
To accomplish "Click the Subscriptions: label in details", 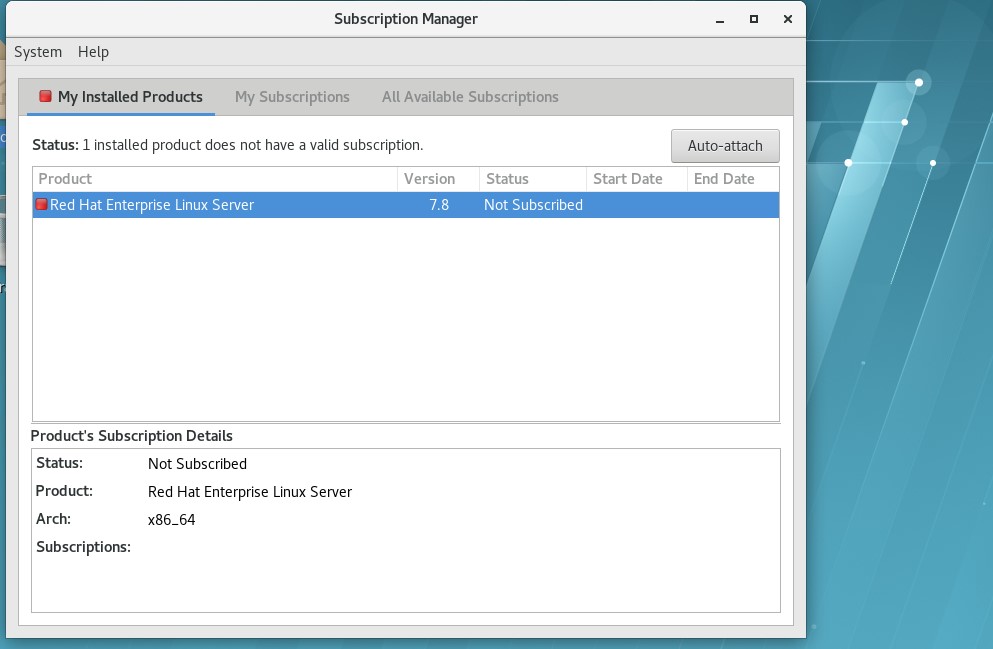I will pos(84,547).
